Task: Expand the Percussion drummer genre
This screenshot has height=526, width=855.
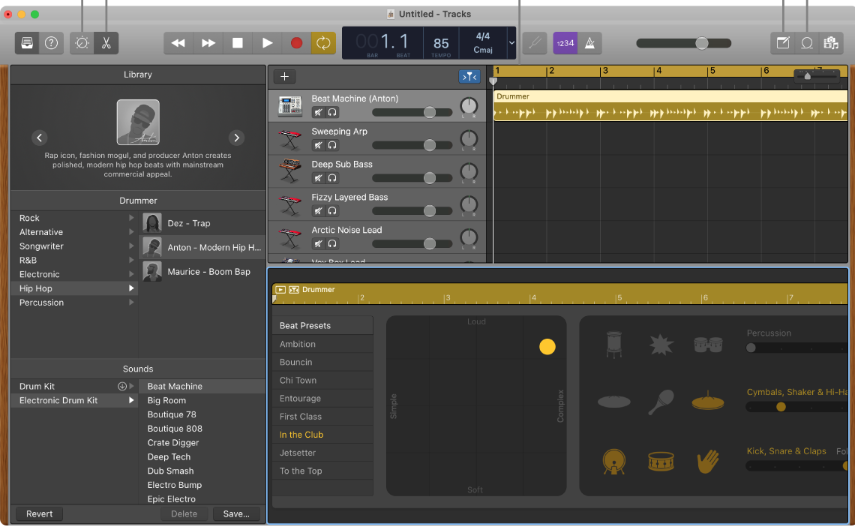Action: click(x=131, y=303)
